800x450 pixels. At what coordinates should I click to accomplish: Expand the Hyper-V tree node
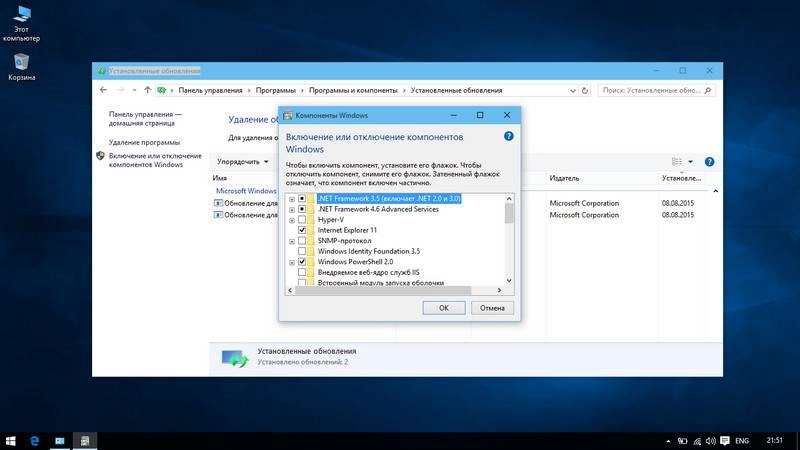[292, 220]
